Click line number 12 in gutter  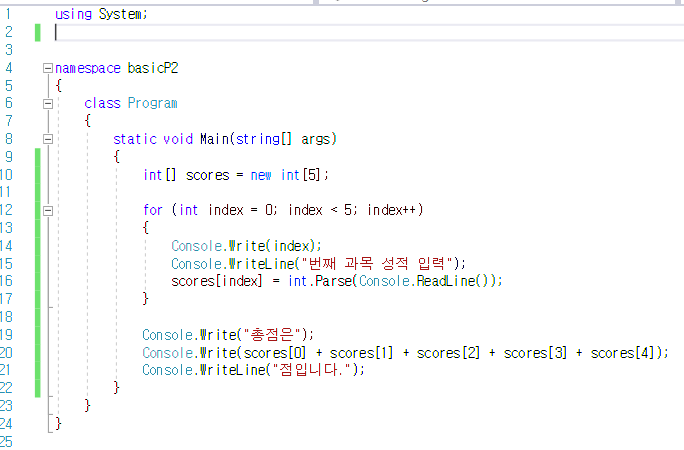pyautogui.click(x=6, y=210)
